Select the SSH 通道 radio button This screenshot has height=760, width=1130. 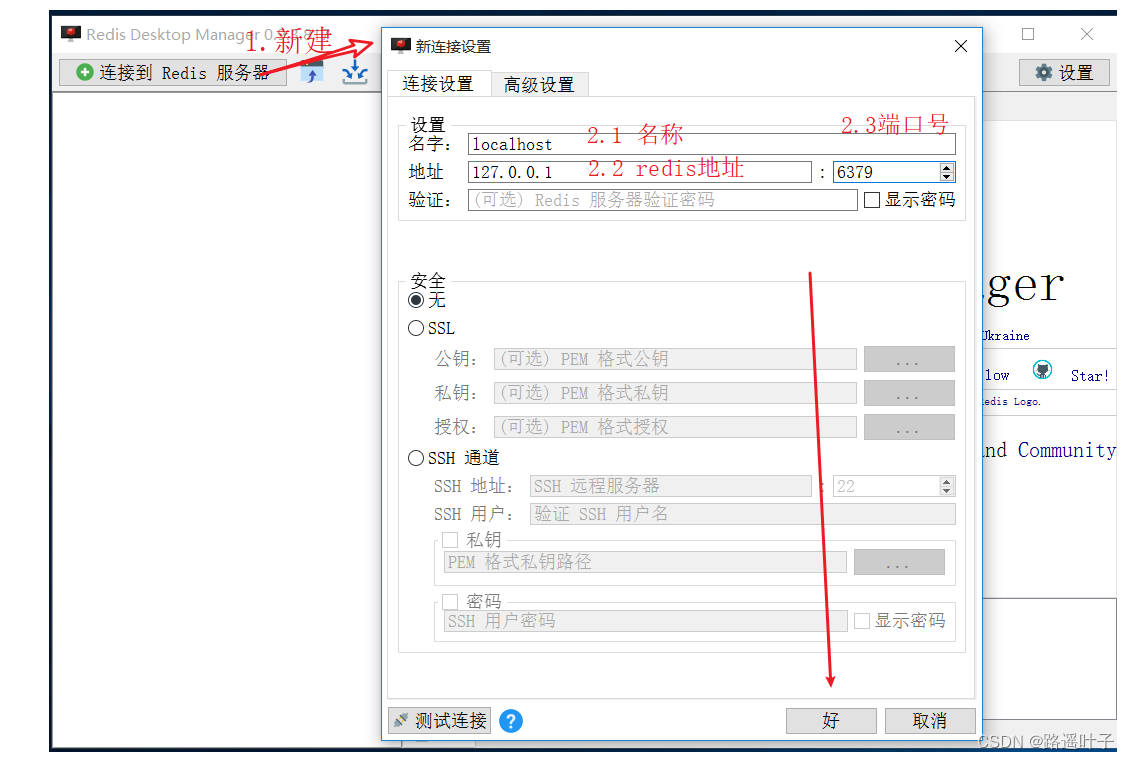point(416,458)
